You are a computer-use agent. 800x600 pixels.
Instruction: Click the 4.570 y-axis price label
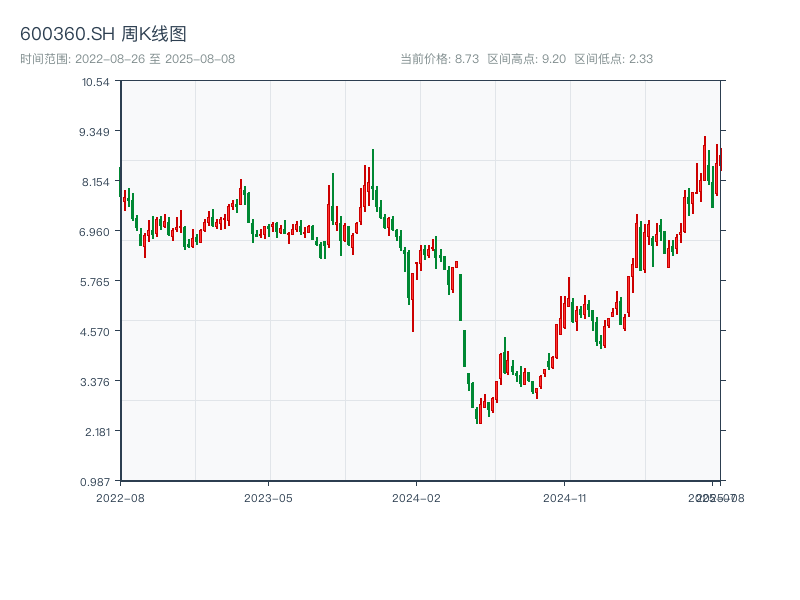96,332
